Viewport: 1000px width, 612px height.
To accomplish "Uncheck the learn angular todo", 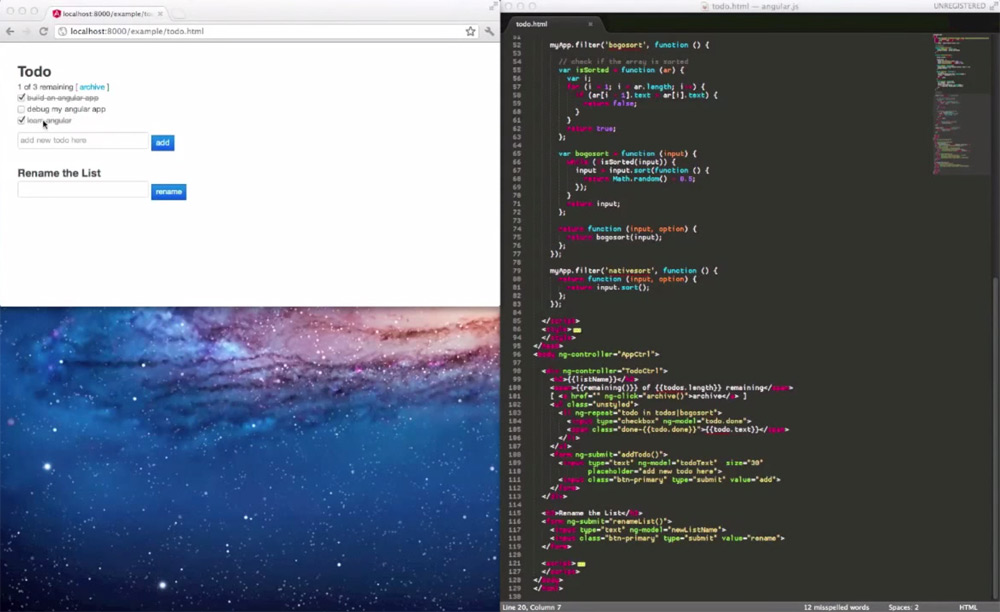I will pyautogui.click(x=21, y=120).
